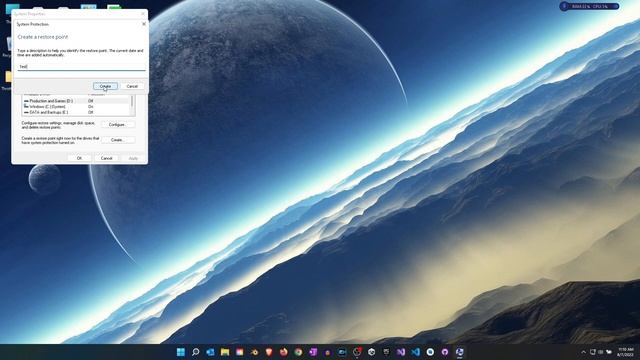
Task: Open Outlook from the taskbar
Action: (210, 352)
